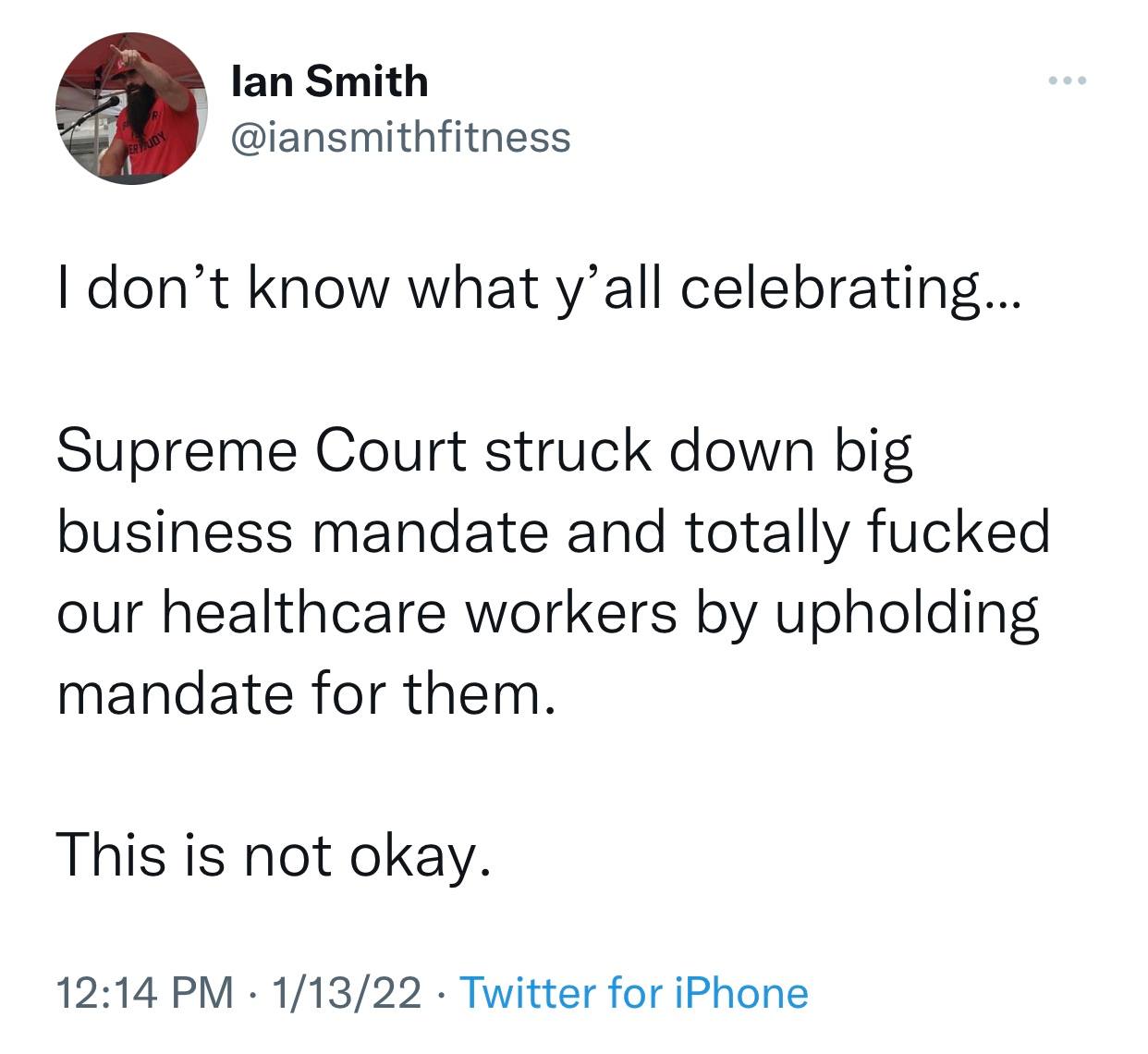
Task: Click the microphone in the profile picture
Action: pos(98,107)
